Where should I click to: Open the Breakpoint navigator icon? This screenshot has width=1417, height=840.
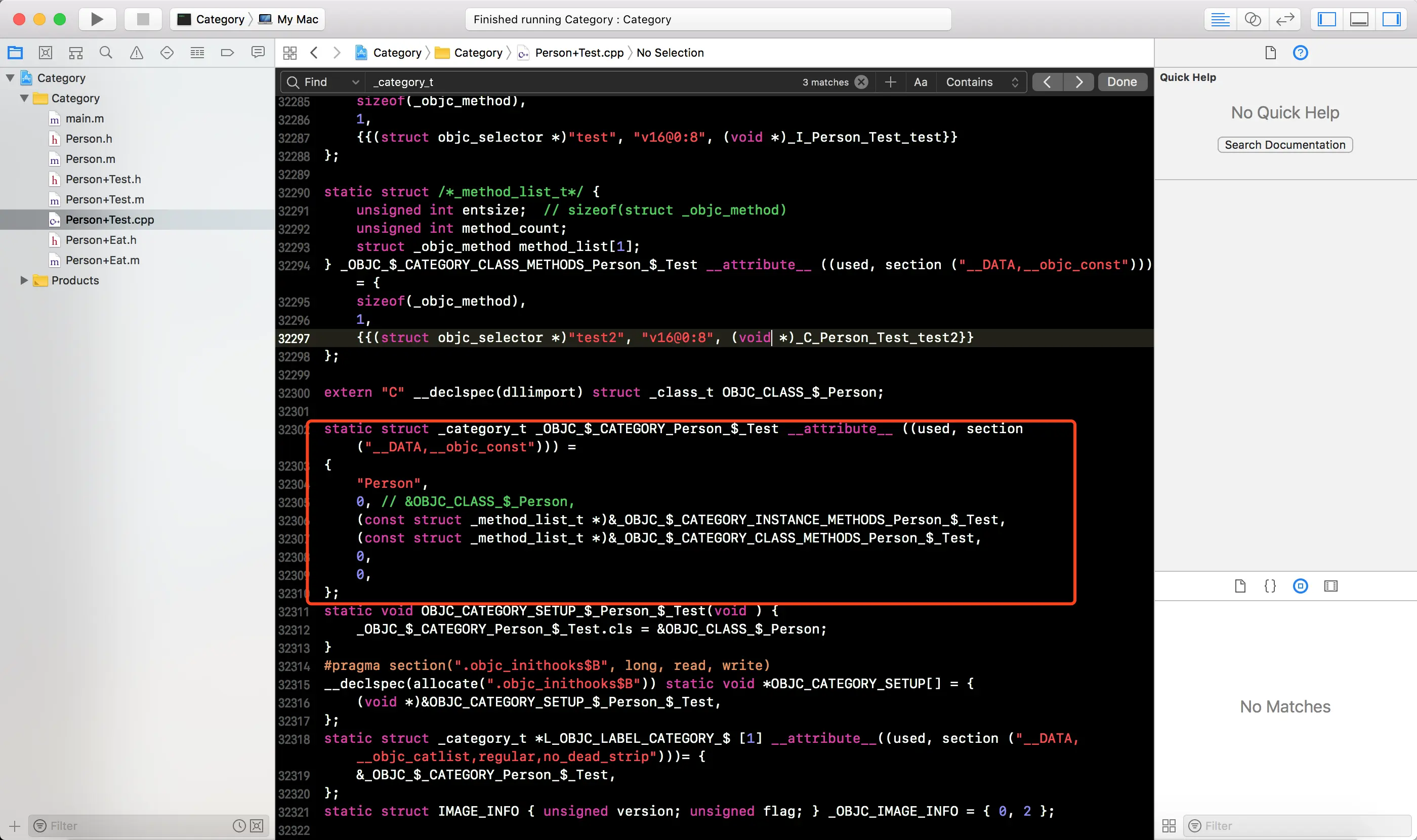pos(227,53)
